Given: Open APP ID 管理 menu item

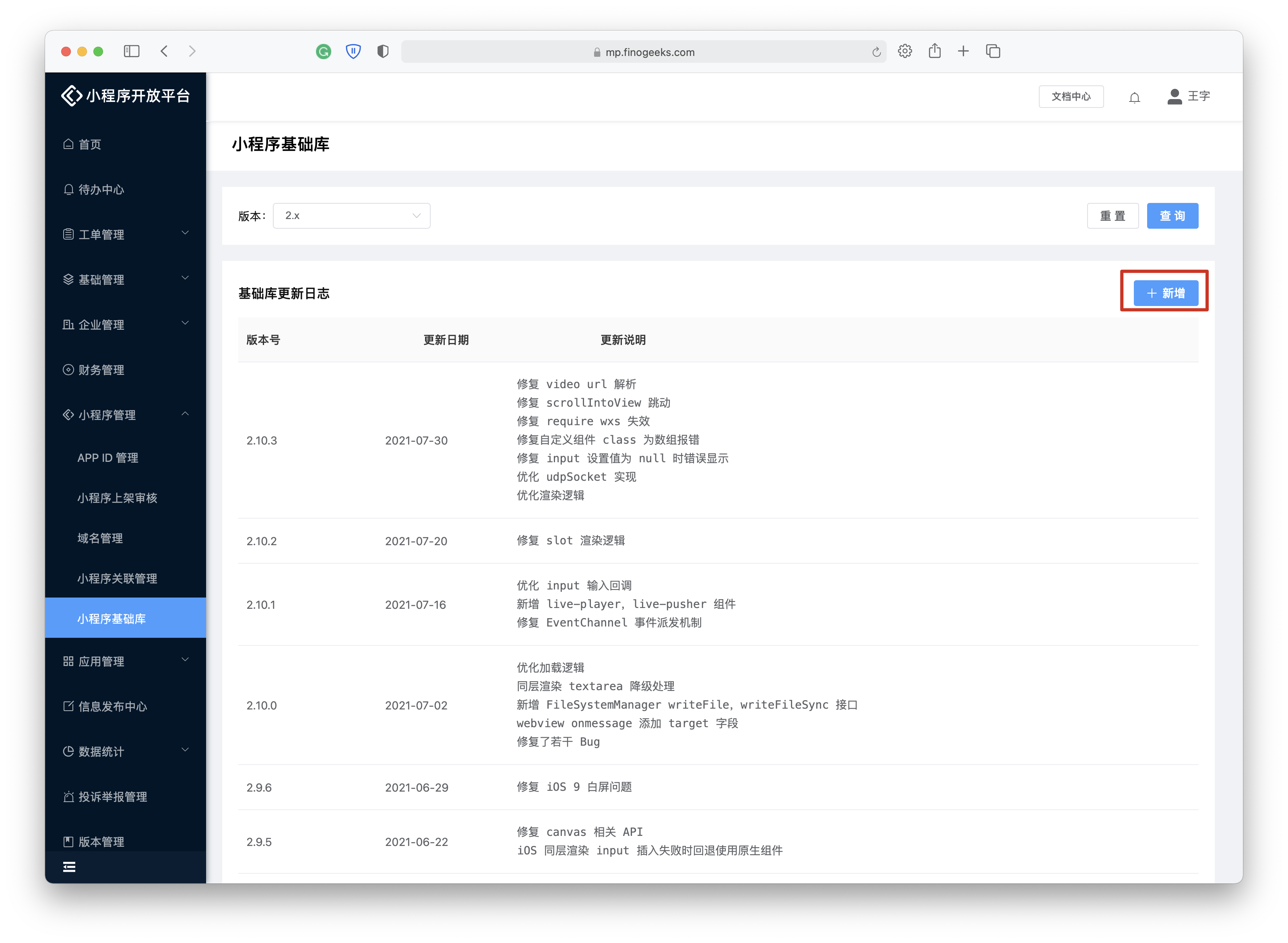Looking at the screenshot, I should (108, 458).
